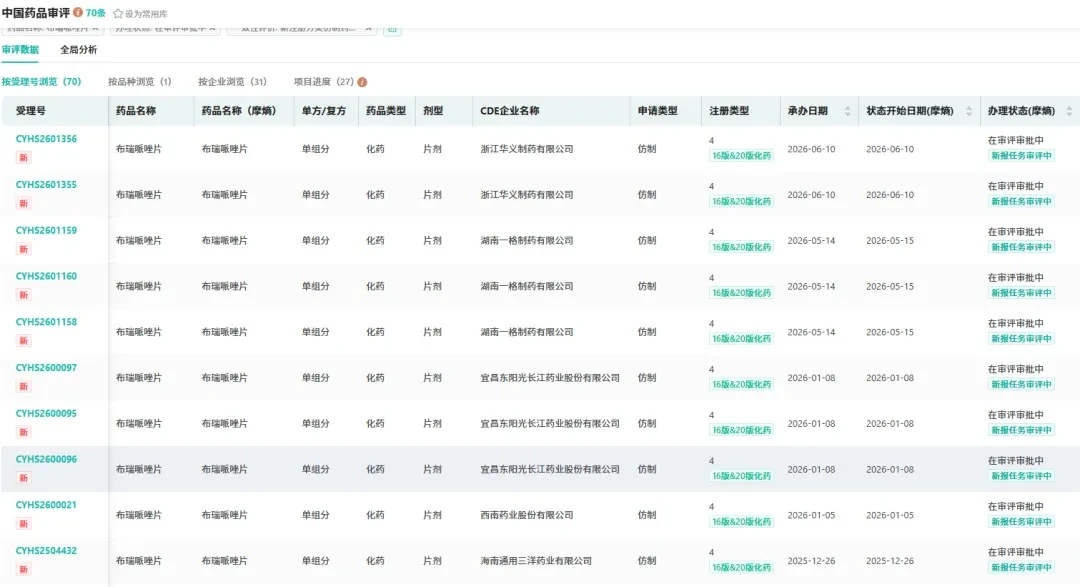Click the info icon next to 项目进度 (27)

tap(362, 82)
